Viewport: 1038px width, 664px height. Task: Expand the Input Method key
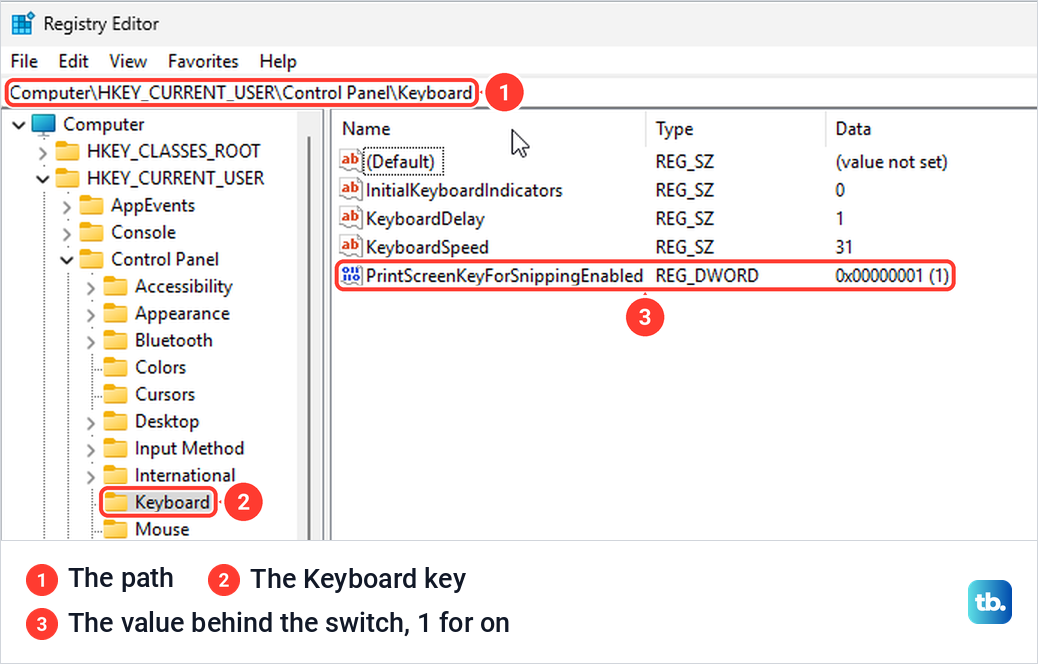pos(91,450)
